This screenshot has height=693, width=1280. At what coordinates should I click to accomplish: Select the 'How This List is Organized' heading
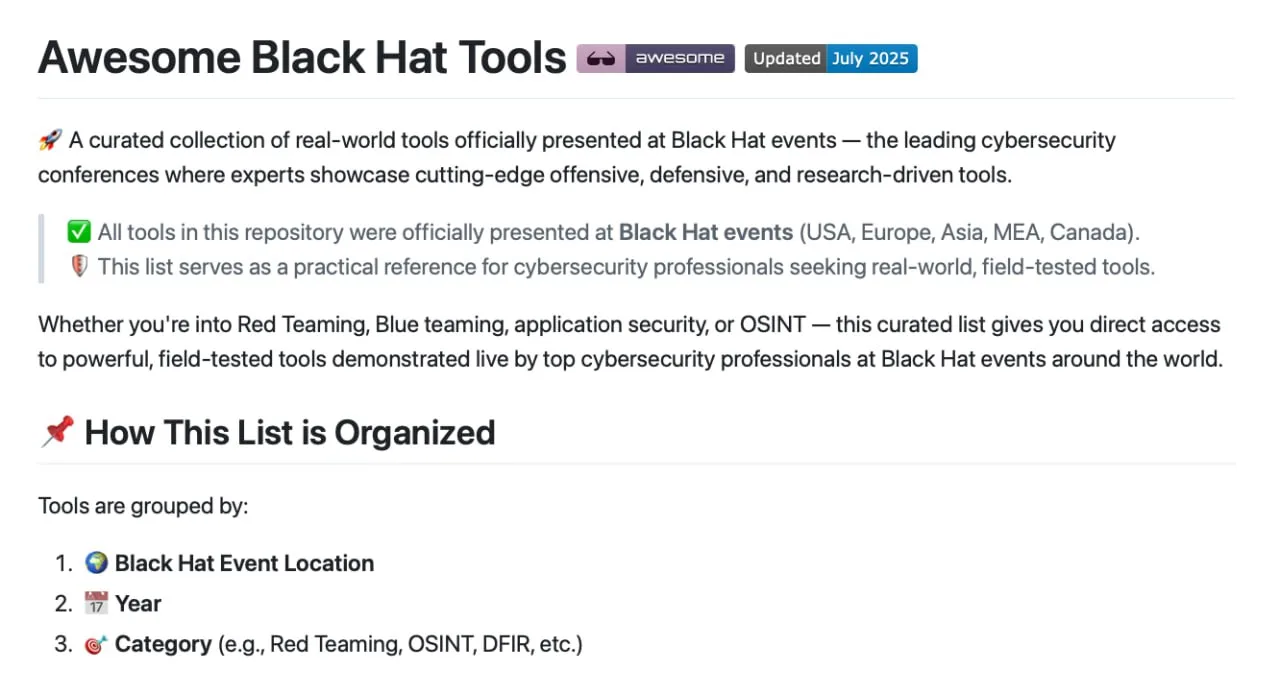[289, 432]
